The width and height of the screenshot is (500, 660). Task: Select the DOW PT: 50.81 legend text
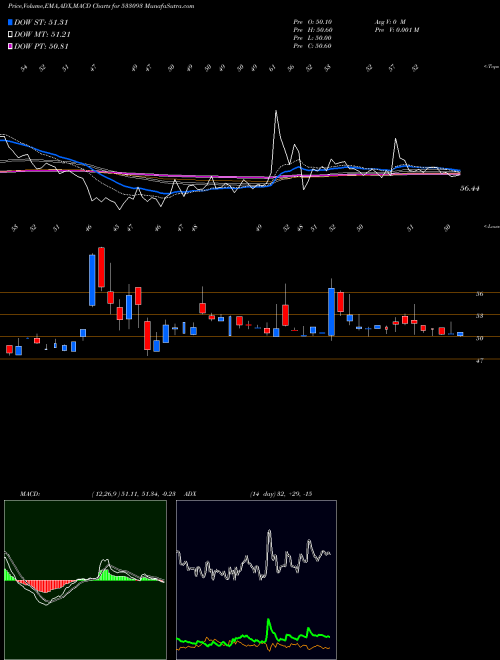click(x=41, y=46)
